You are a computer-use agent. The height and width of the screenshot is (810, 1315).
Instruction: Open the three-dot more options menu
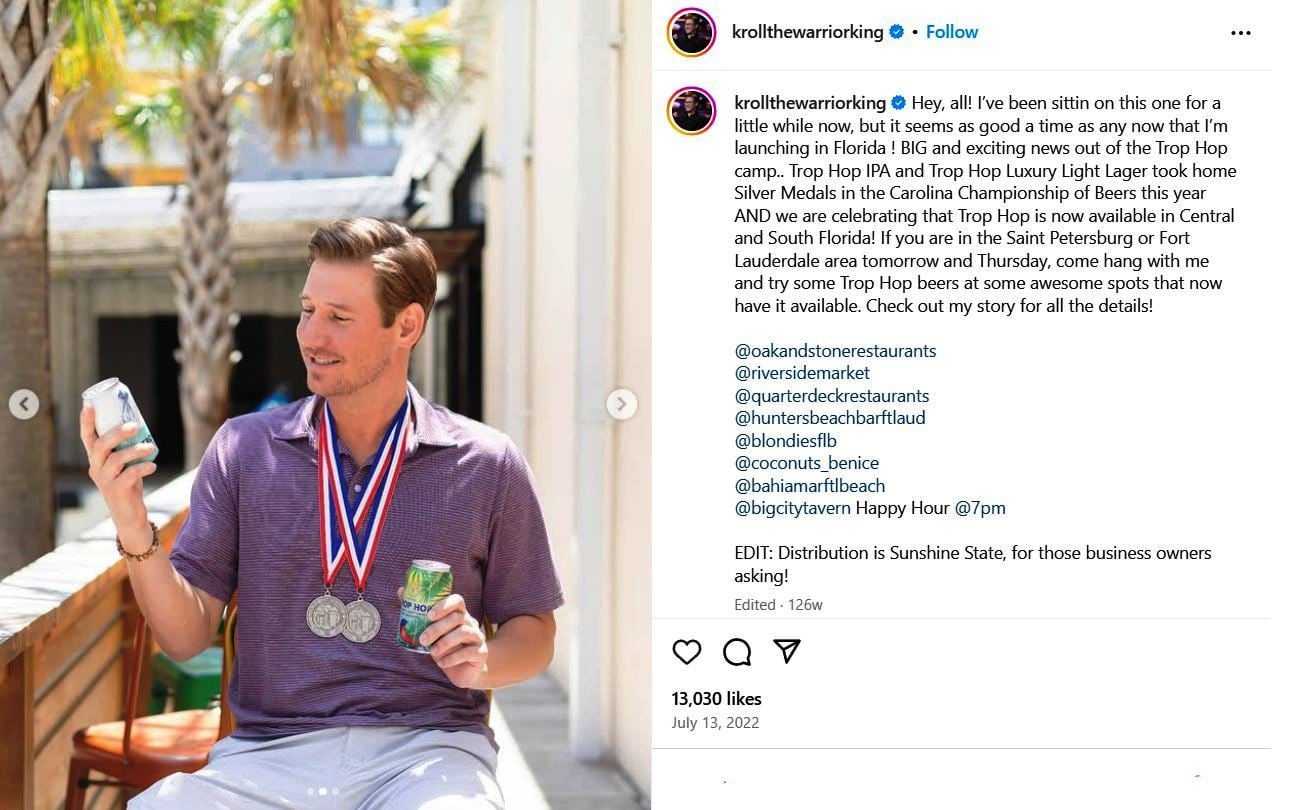tap(1241, 33)
